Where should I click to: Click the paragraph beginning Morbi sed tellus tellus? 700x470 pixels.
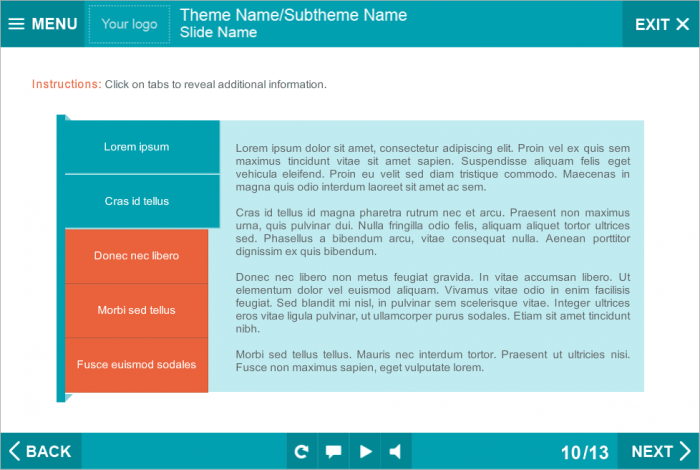(433, 361)
